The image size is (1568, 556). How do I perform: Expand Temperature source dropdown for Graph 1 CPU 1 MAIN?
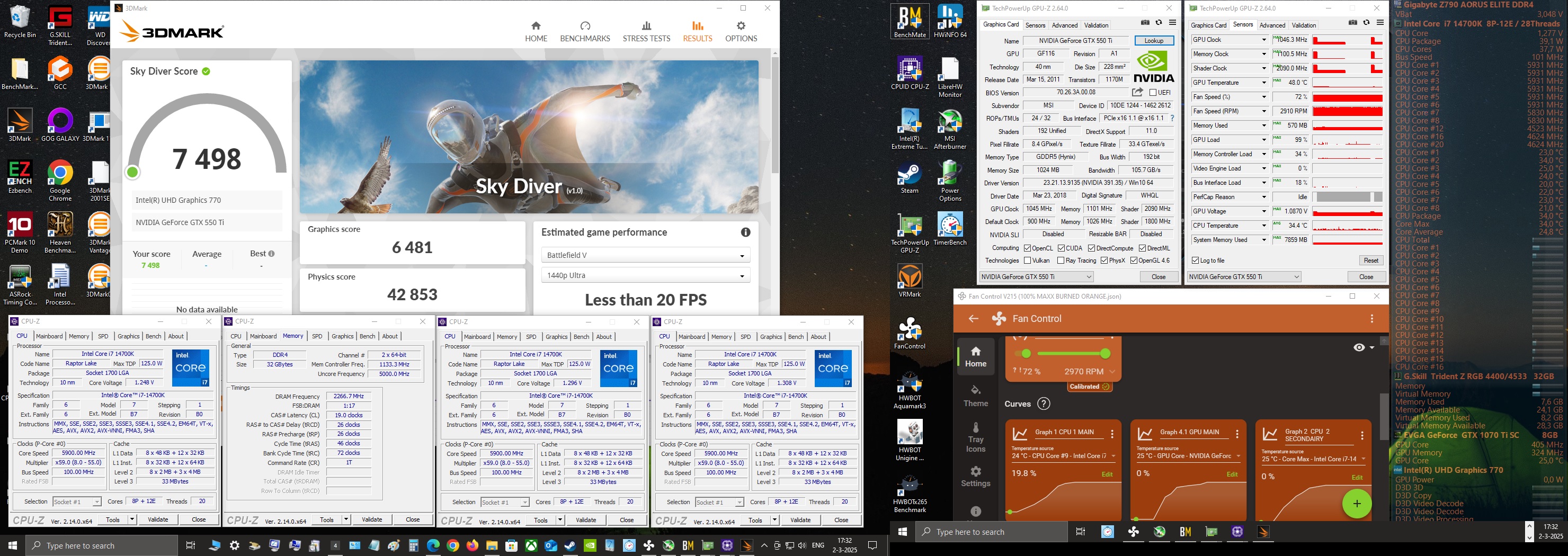coord(1113,456)
